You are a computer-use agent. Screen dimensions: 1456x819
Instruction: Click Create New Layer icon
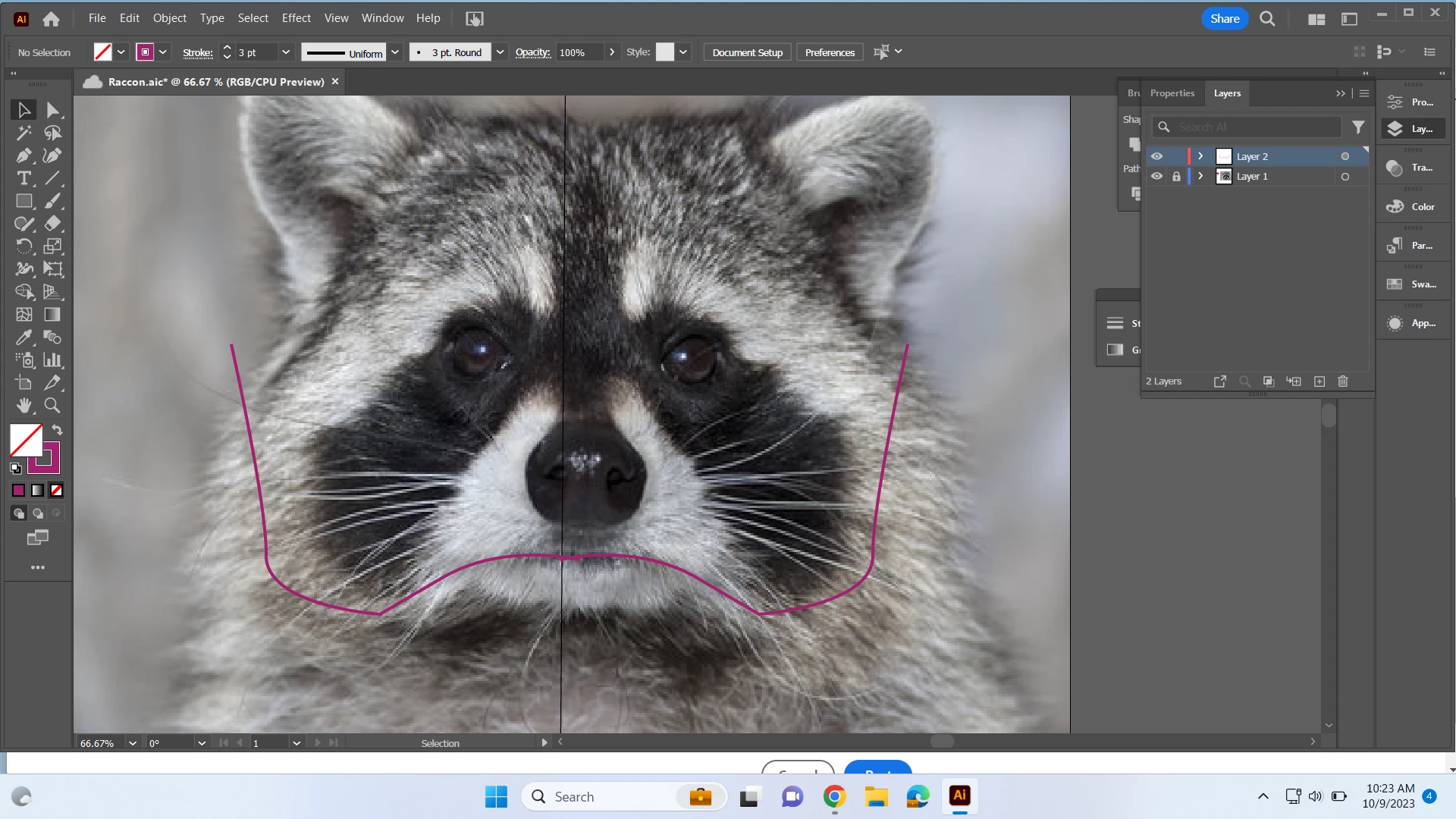(1319, 381)
